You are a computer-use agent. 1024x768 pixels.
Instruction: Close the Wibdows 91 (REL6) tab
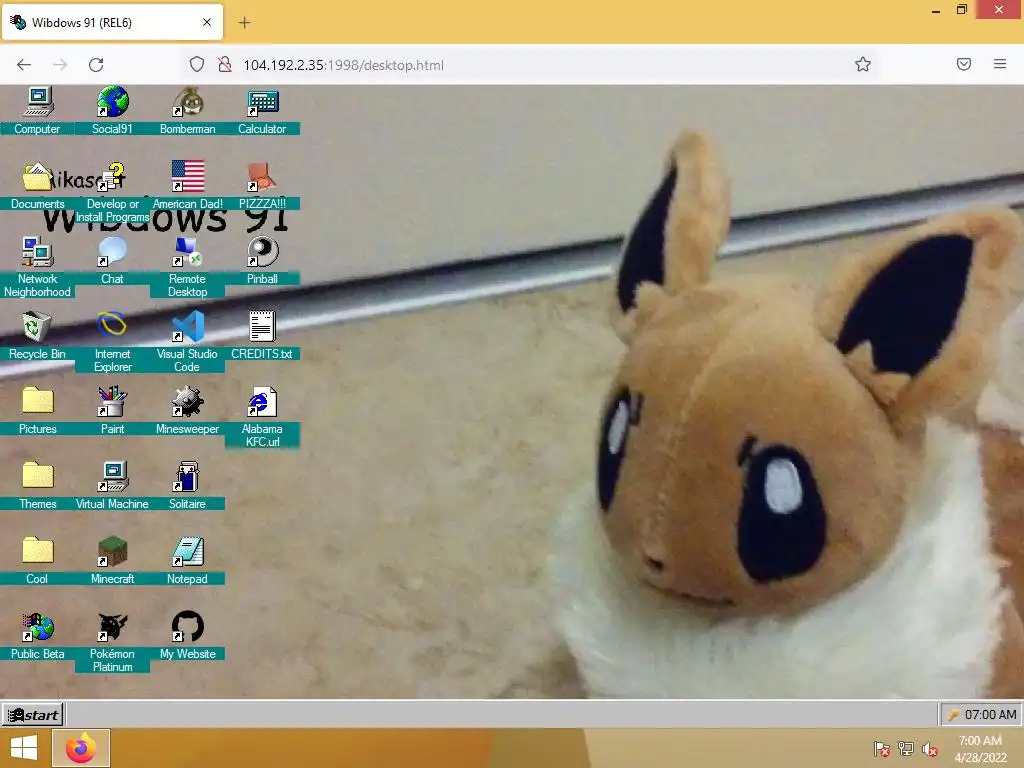(x=207, y=22)
